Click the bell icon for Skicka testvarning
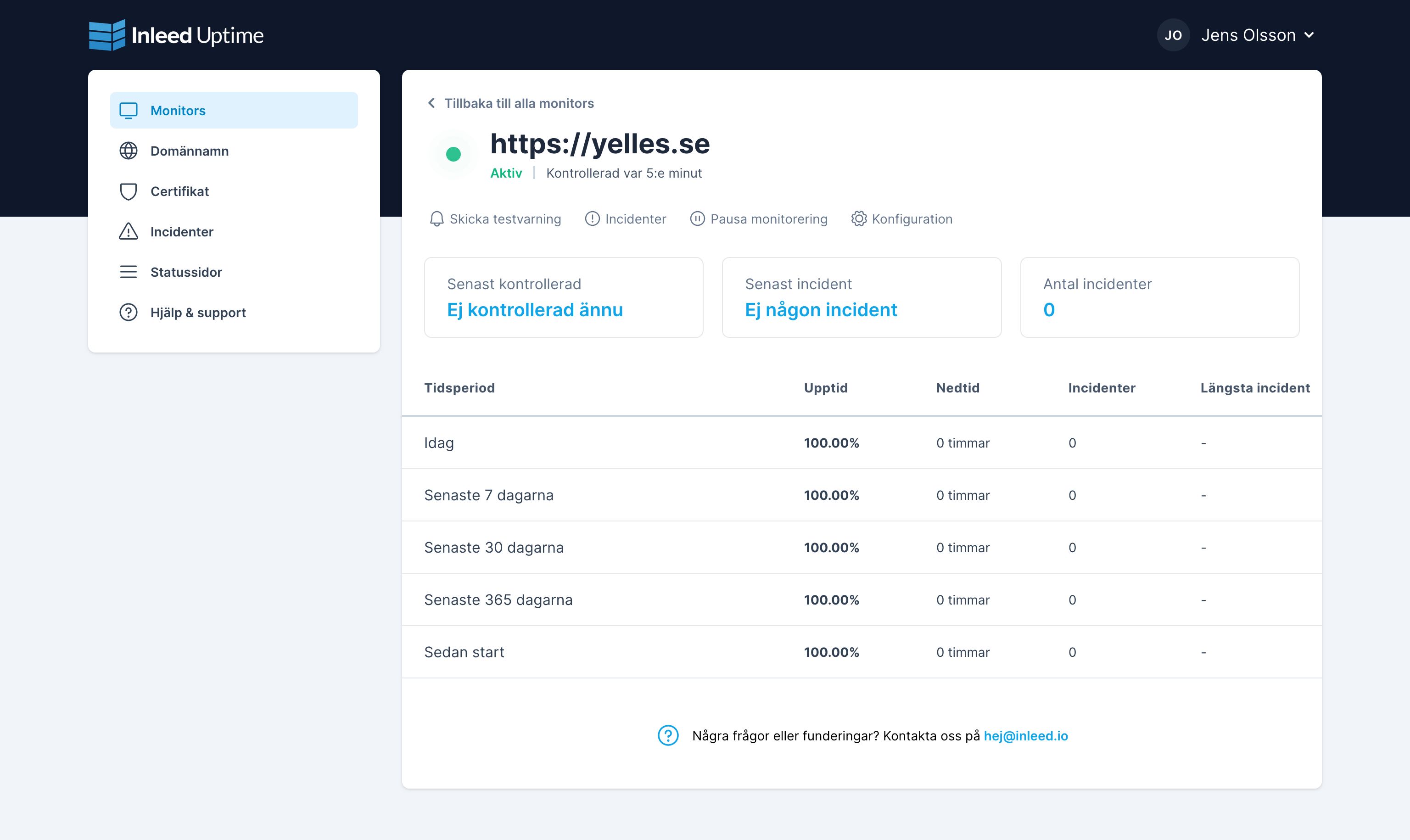 (x=436, y=219)
